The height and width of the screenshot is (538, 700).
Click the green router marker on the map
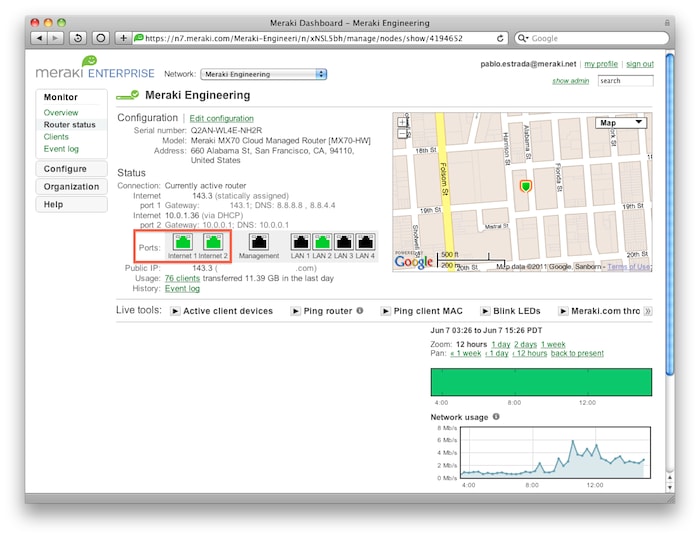point(526,186)
